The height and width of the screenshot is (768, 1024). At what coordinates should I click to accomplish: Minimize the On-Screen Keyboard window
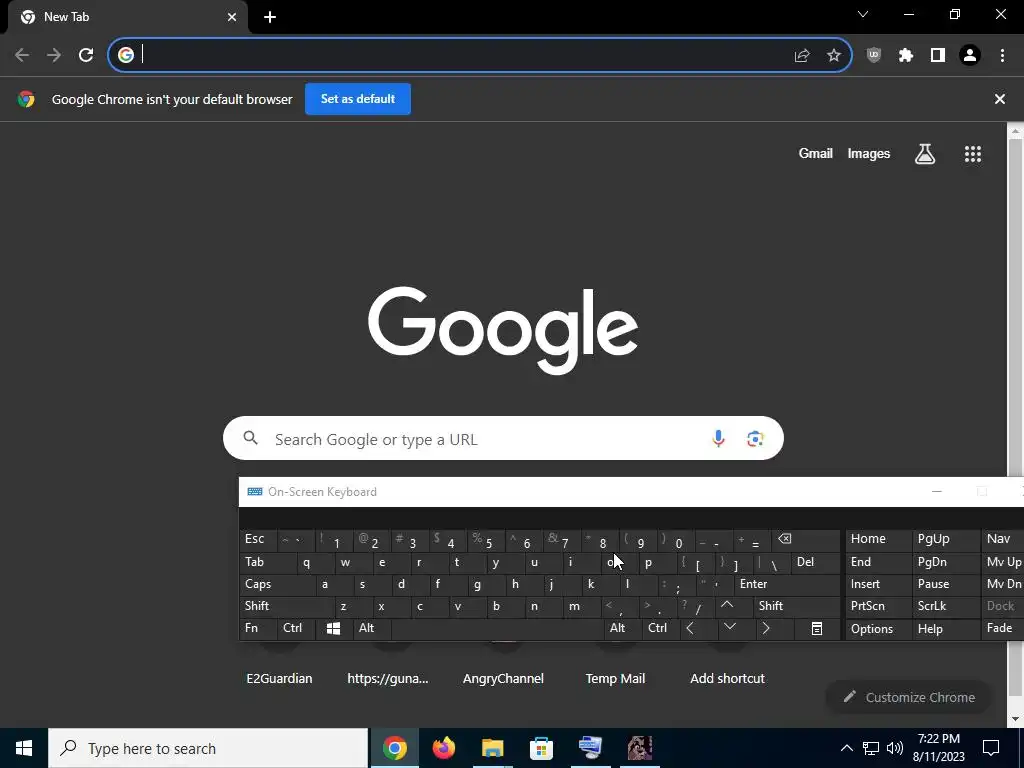936,492
